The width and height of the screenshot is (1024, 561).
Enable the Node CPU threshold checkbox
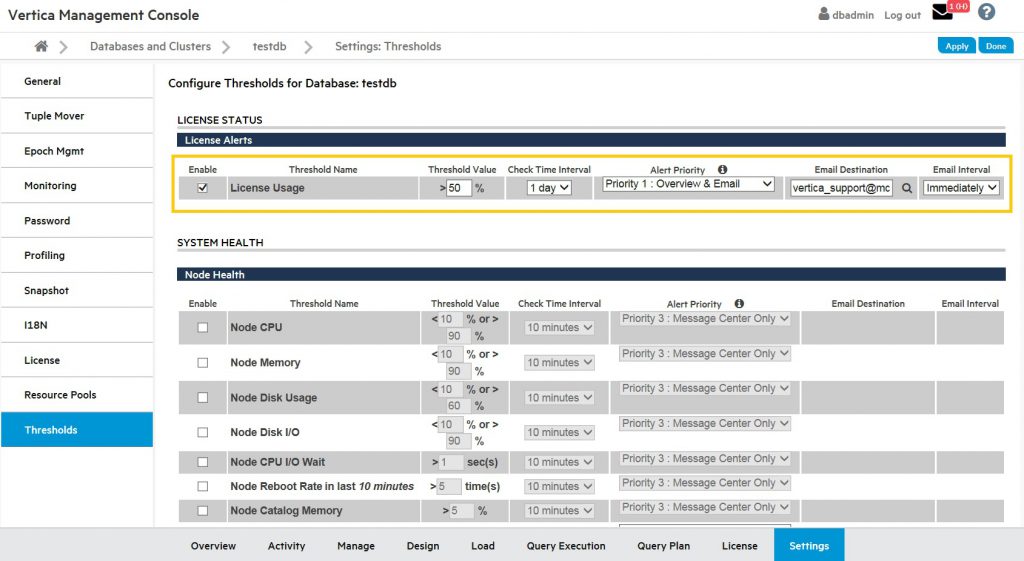coord(203,328)
